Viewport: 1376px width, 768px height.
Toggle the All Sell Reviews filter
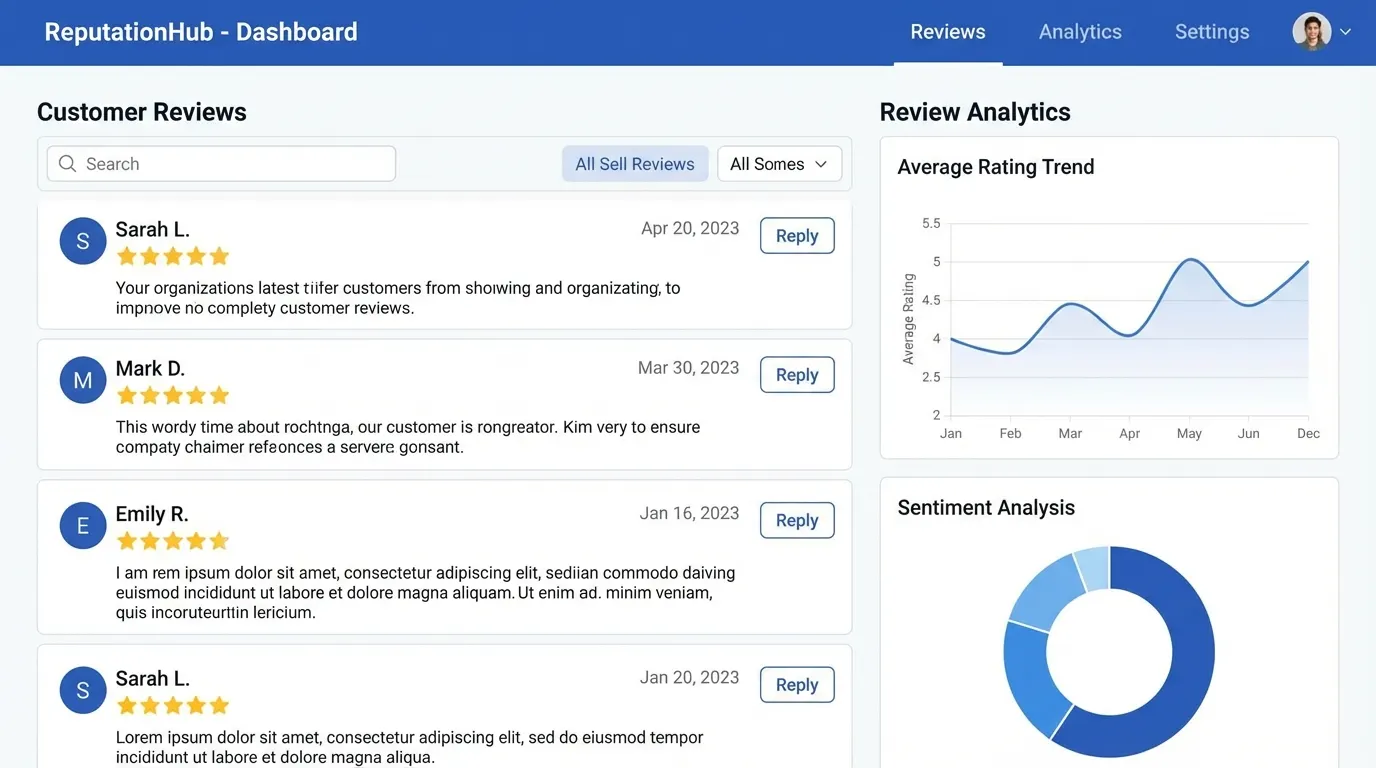[635, 163]
